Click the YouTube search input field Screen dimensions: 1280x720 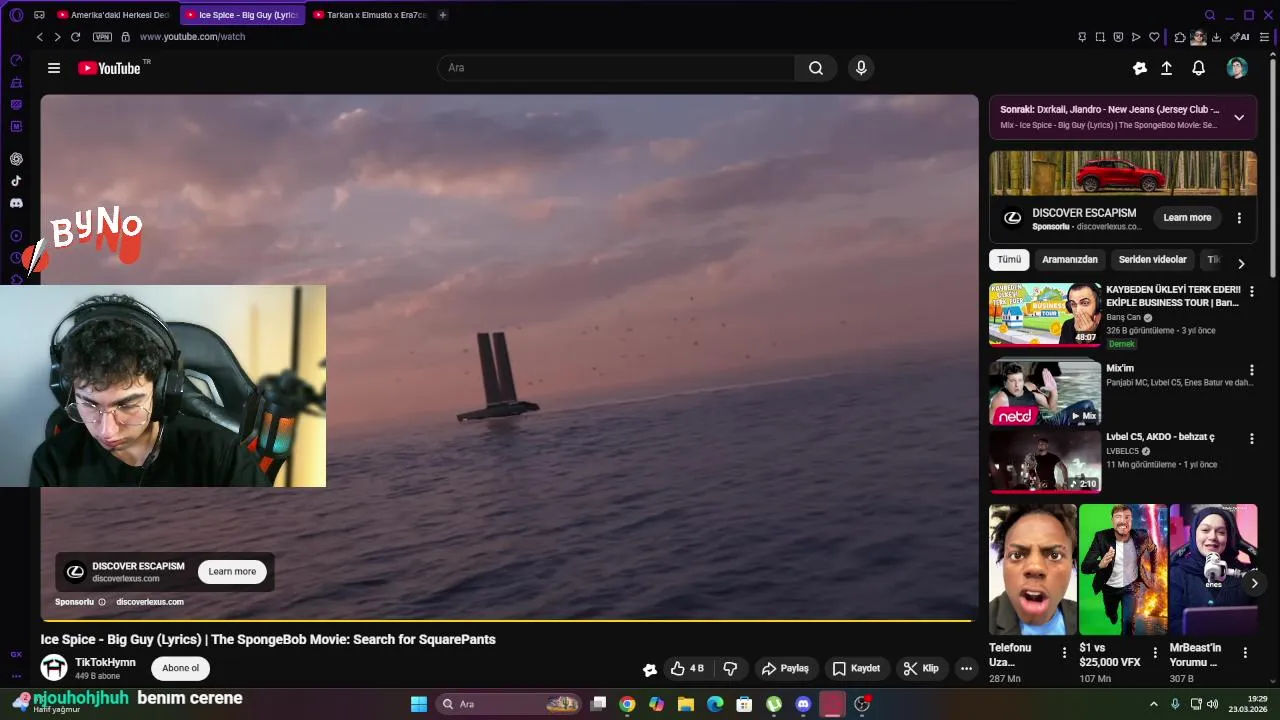(616, 68)
